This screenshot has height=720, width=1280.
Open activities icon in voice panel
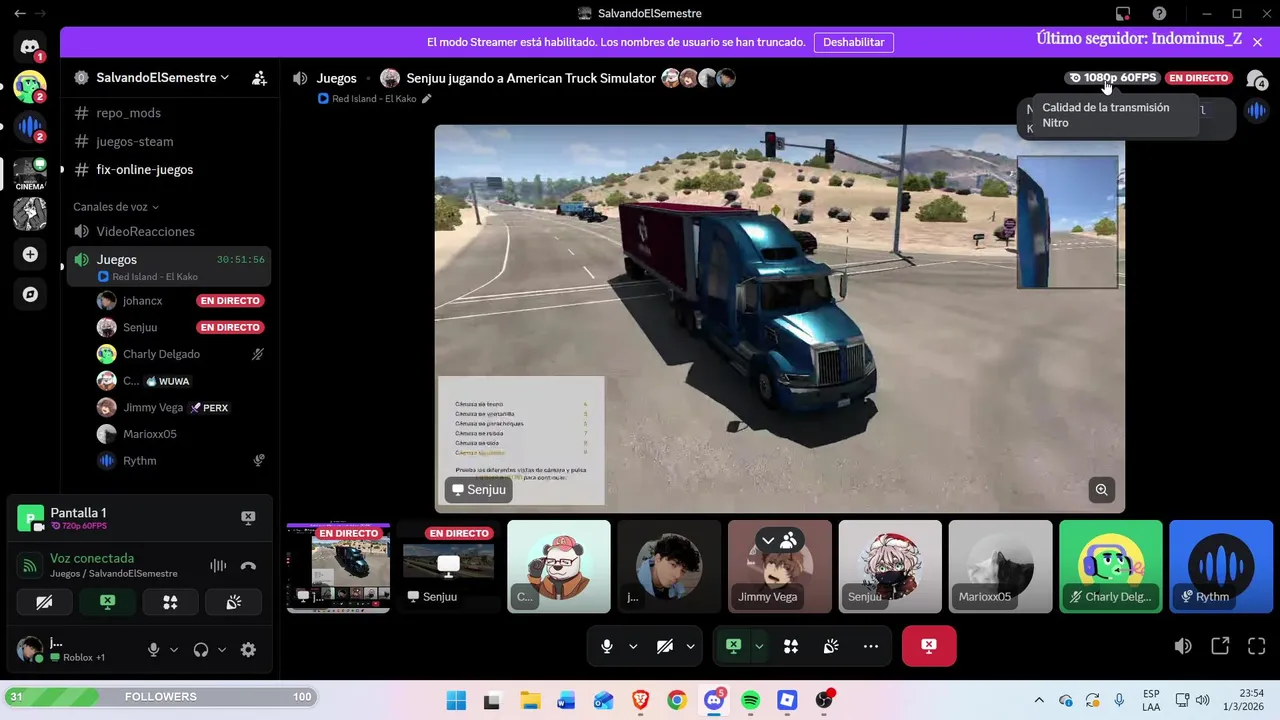click(170, 602)
